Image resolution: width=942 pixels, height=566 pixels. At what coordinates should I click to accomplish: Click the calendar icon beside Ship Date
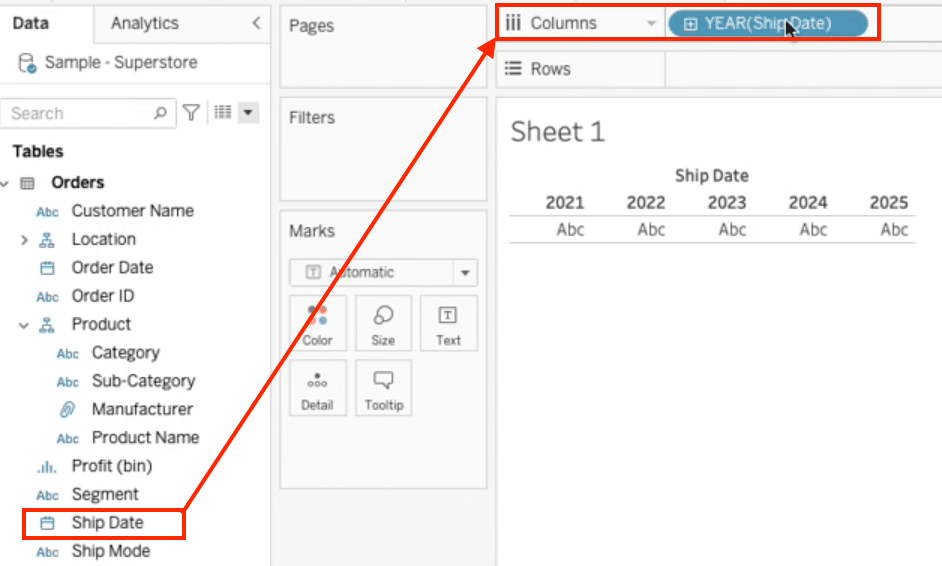[47, 523]
